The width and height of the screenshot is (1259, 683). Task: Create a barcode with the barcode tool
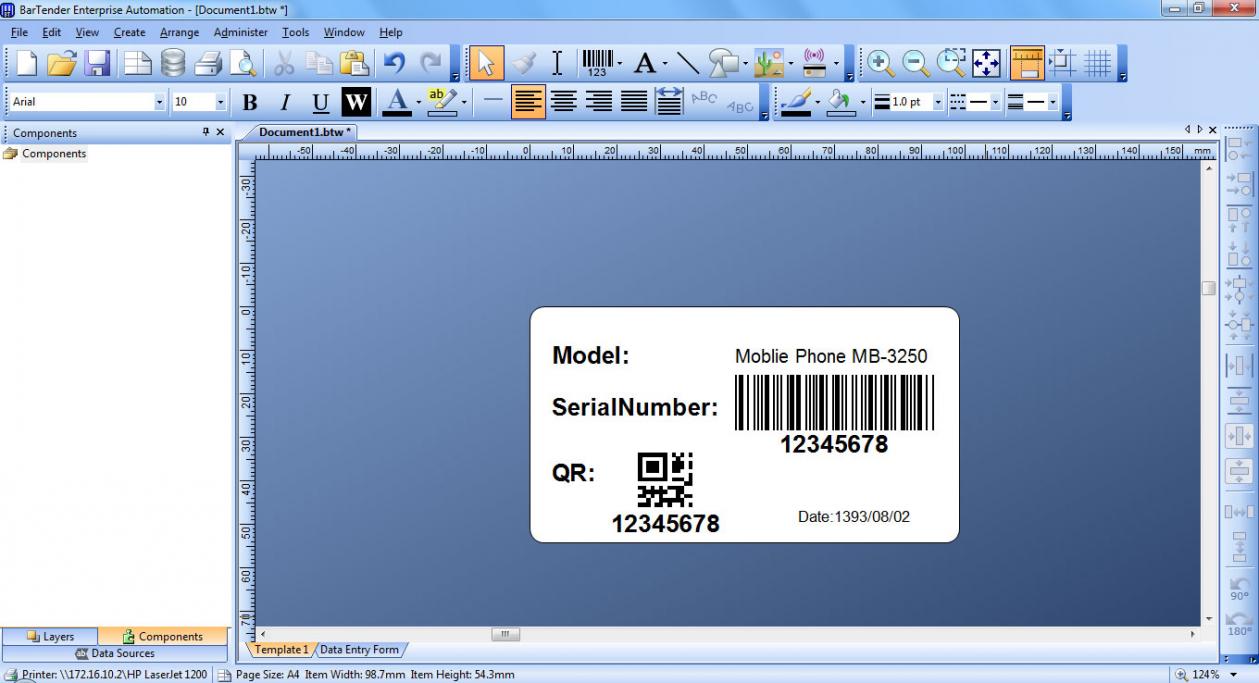click(597, 64)
